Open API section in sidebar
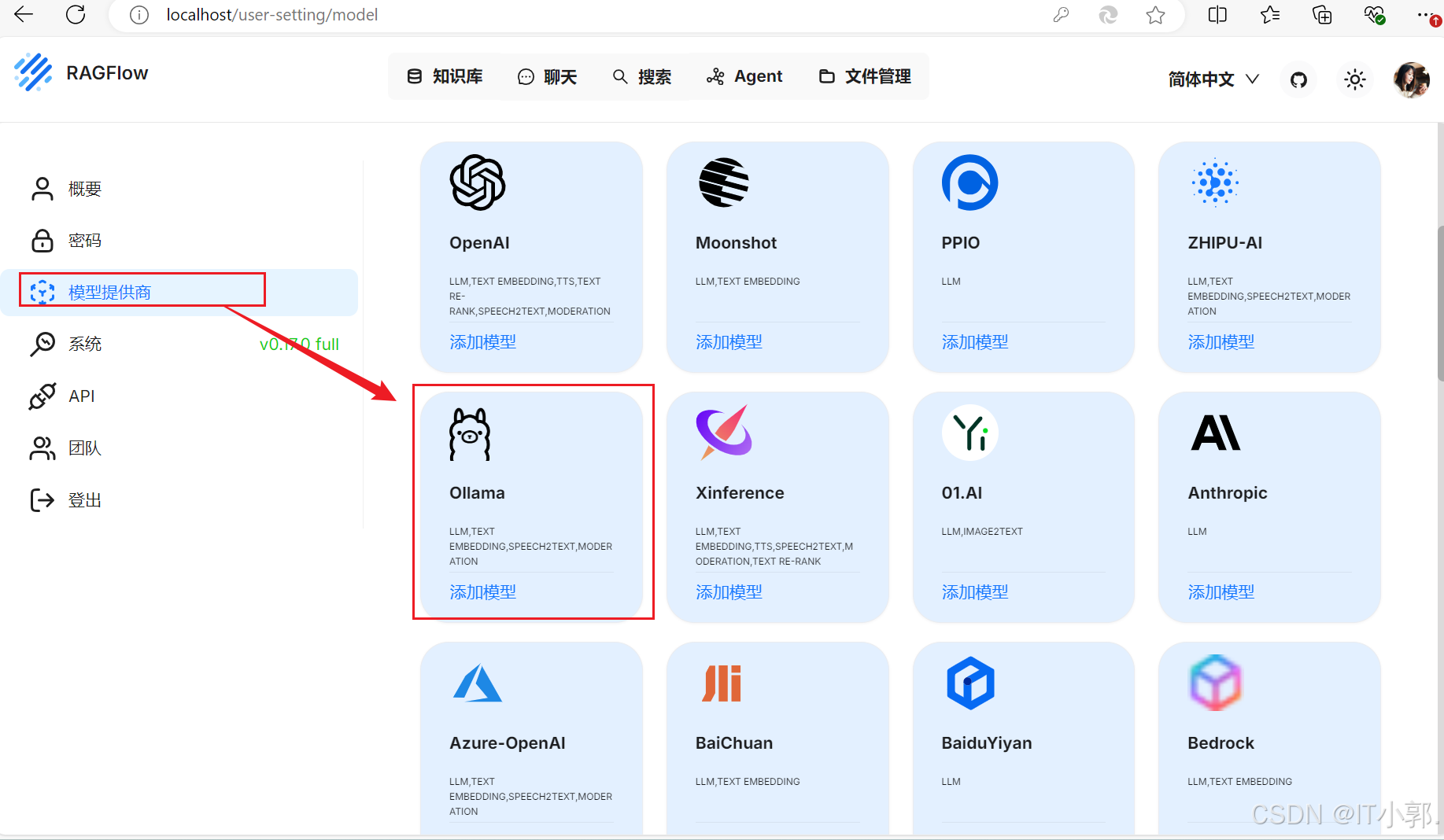This screenshot has width=1444, height=840. tap(179, 396)
